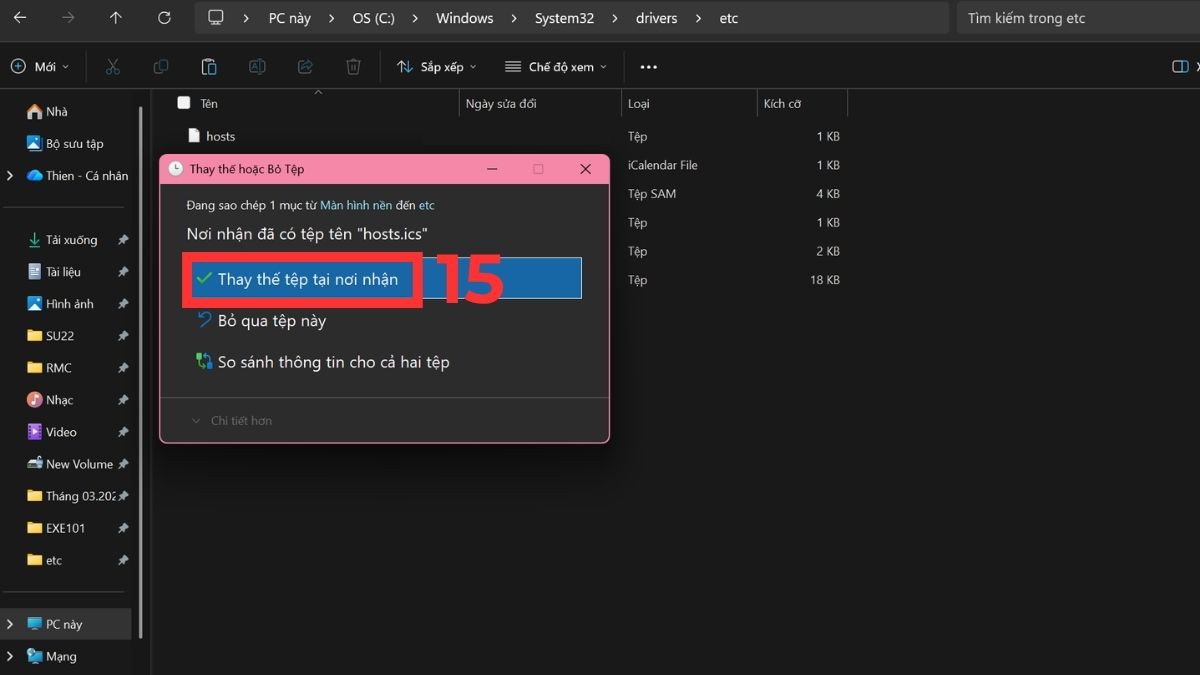Select the Cut icon in the toolbar

pos(113,66)
